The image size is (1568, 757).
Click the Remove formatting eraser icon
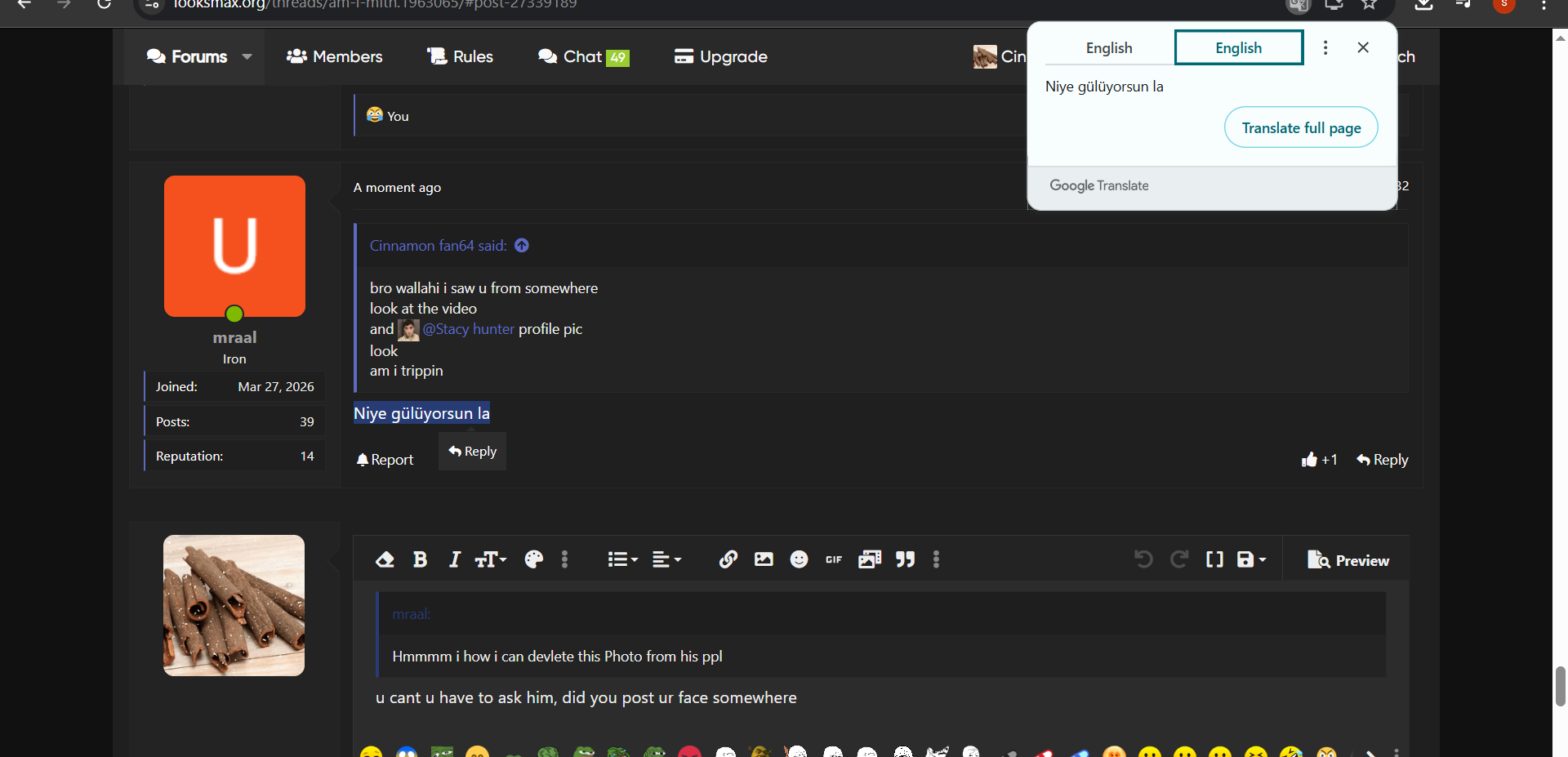click(x=385, y=559)
